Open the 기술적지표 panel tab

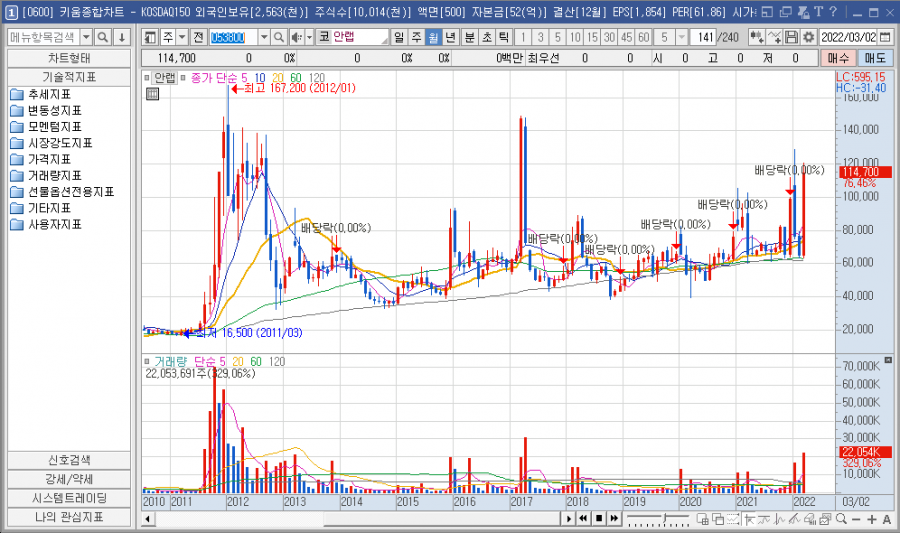69,77
